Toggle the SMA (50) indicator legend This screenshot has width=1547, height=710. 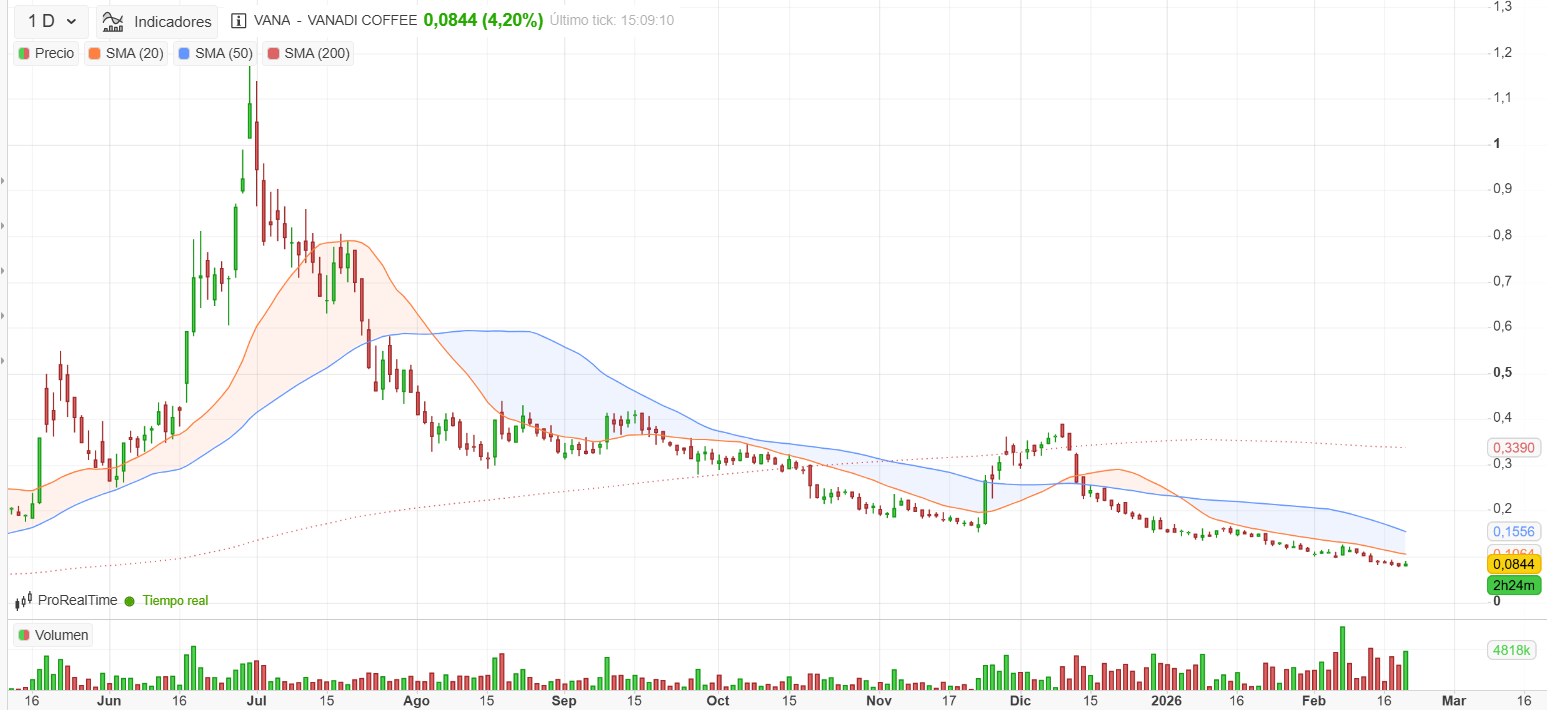[x=215, y=53]
